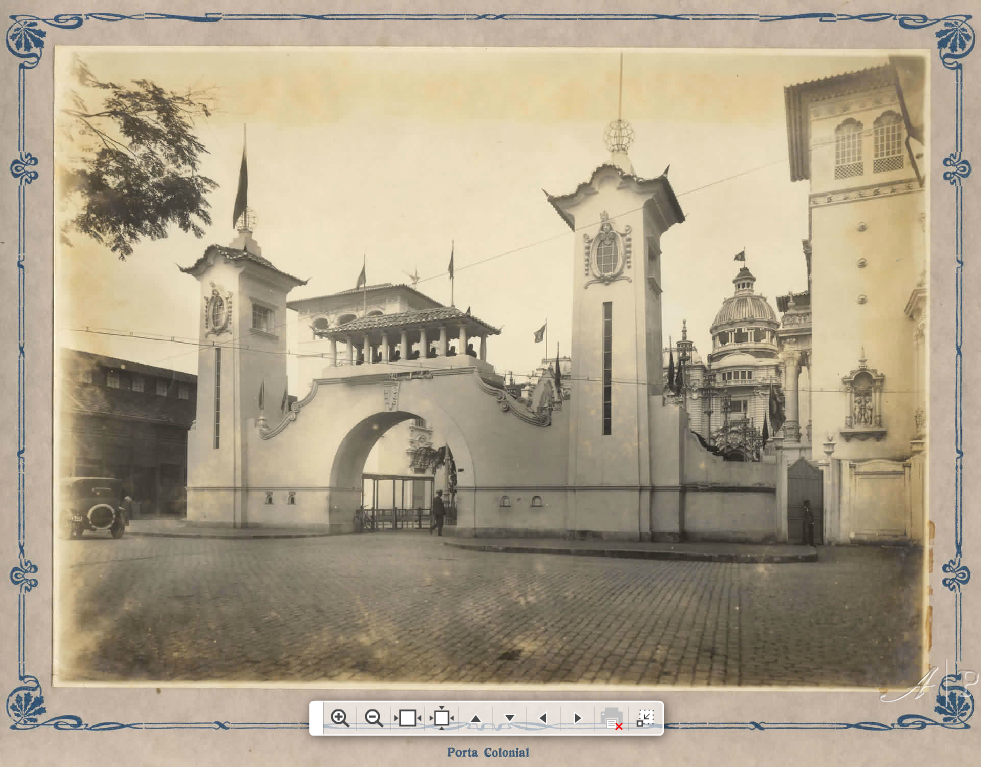Fit image to width button
The height and width of the screenshot is (767, 981).
tap(407, 718)
